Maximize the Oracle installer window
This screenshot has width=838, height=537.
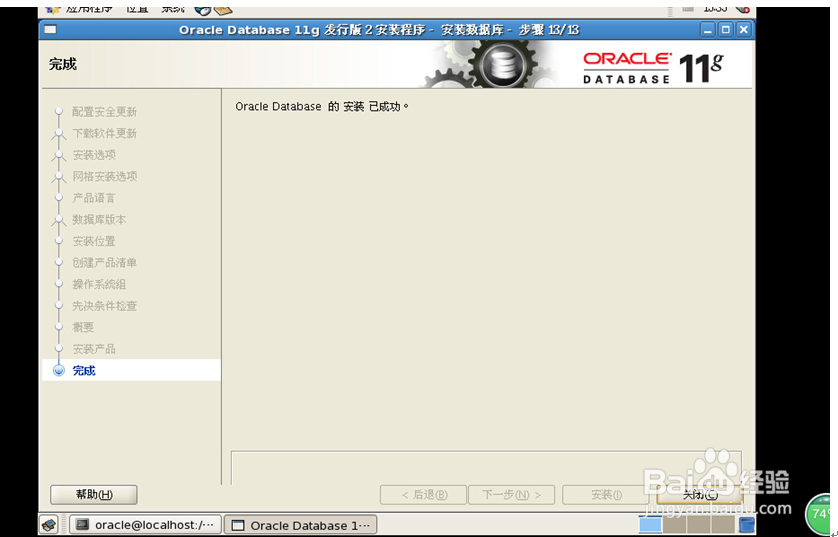(725, 30)
